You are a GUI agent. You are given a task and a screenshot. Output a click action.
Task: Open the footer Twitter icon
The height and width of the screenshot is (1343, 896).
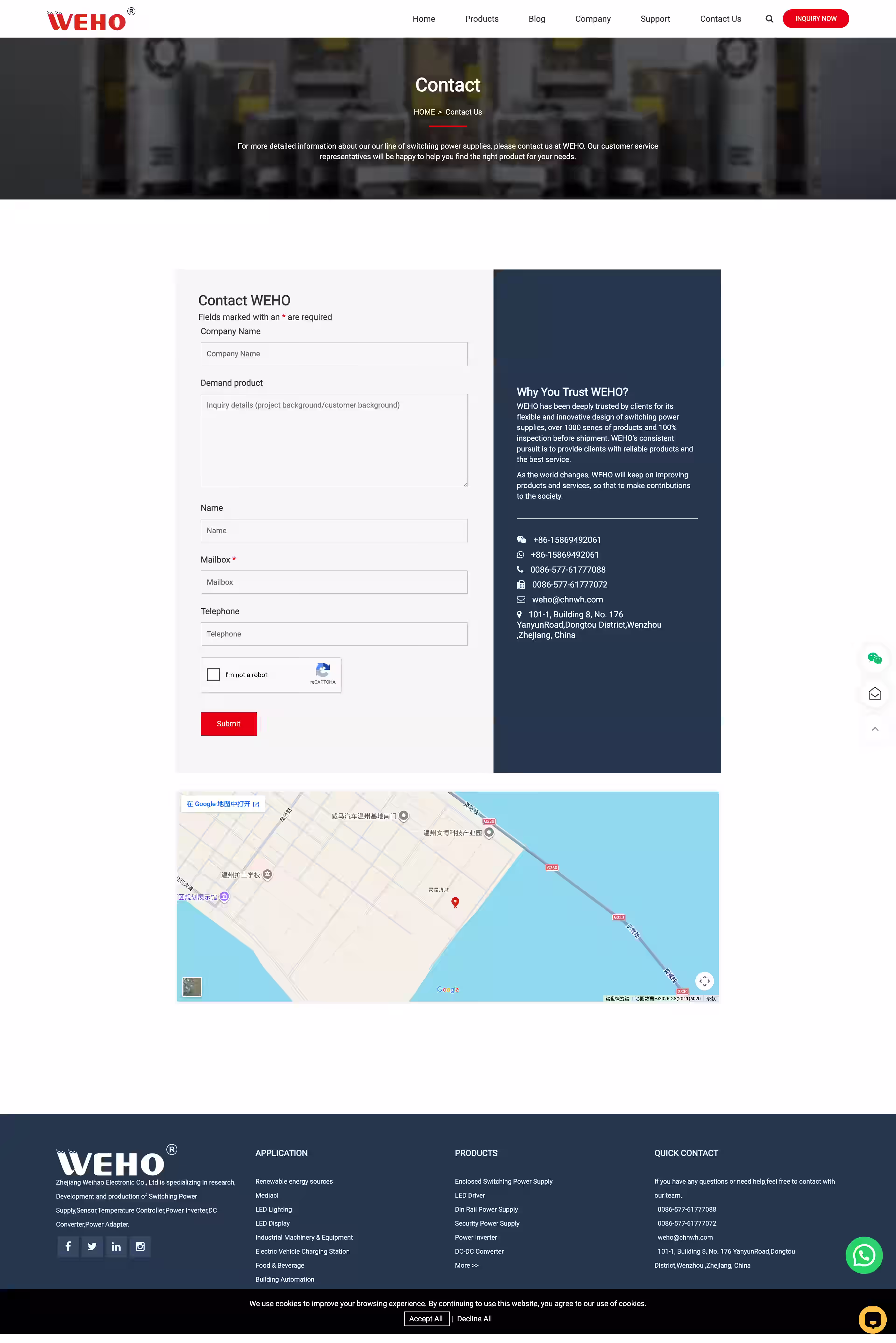click(x=92, y=1246)
